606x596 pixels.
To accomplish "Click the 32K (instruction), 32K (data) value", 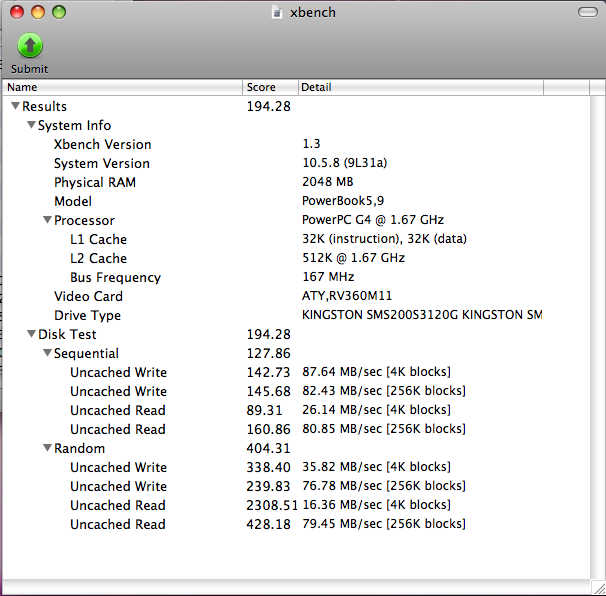I will 384,239.
